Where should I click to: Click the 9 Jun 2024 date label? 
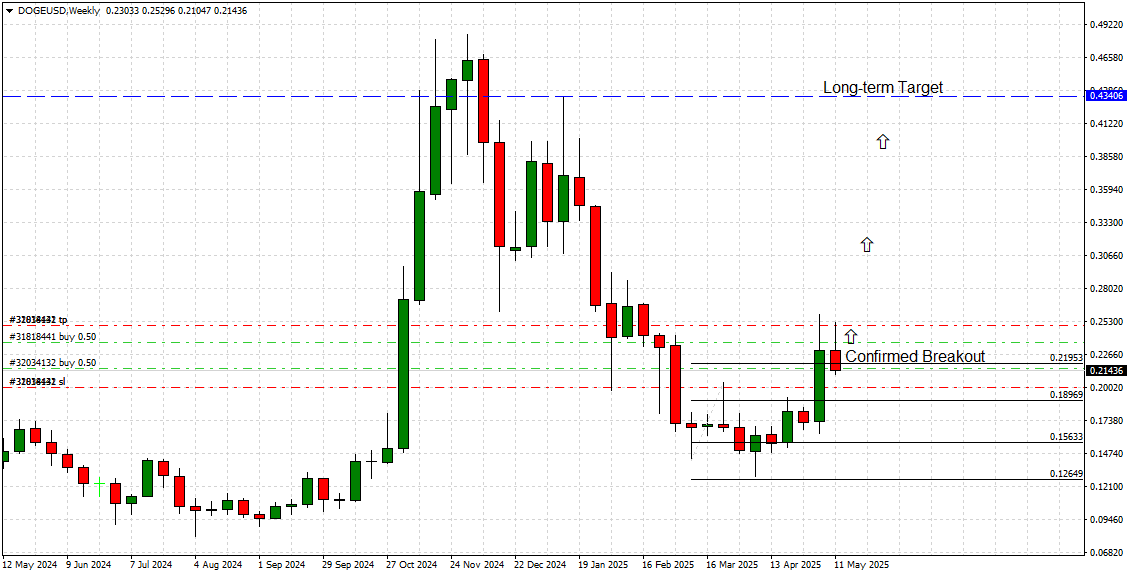pos(89,564)
